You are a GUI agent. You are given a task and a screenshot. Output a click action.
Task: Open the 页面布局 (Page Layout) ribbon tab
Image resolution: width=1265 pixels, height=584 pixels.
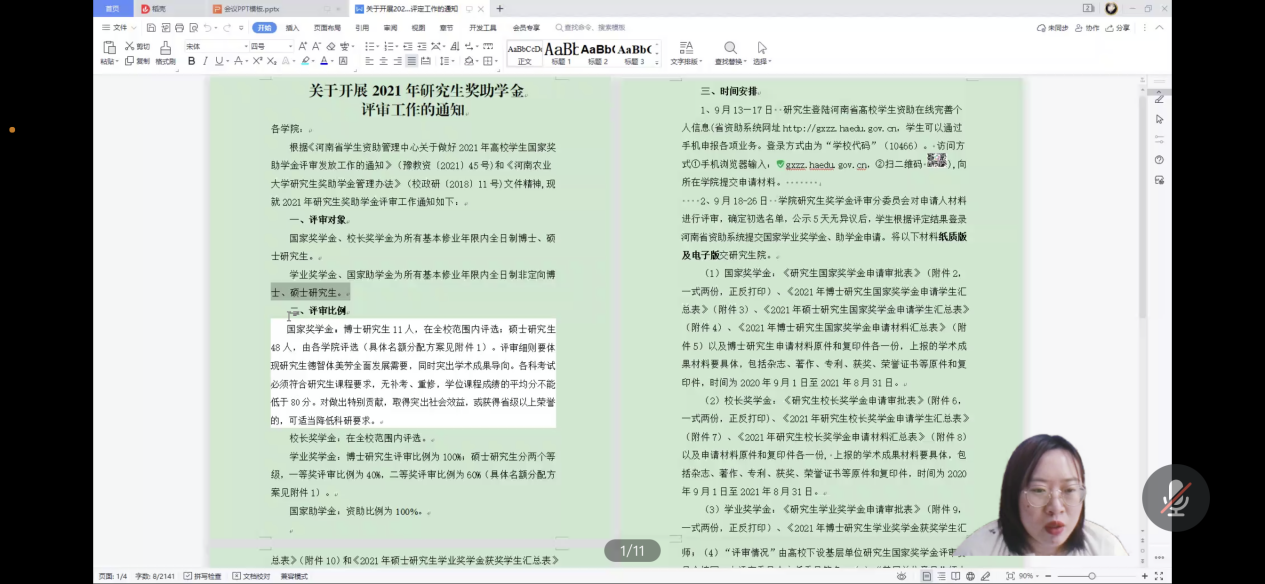pyautogui.click(x=327, y=28)
